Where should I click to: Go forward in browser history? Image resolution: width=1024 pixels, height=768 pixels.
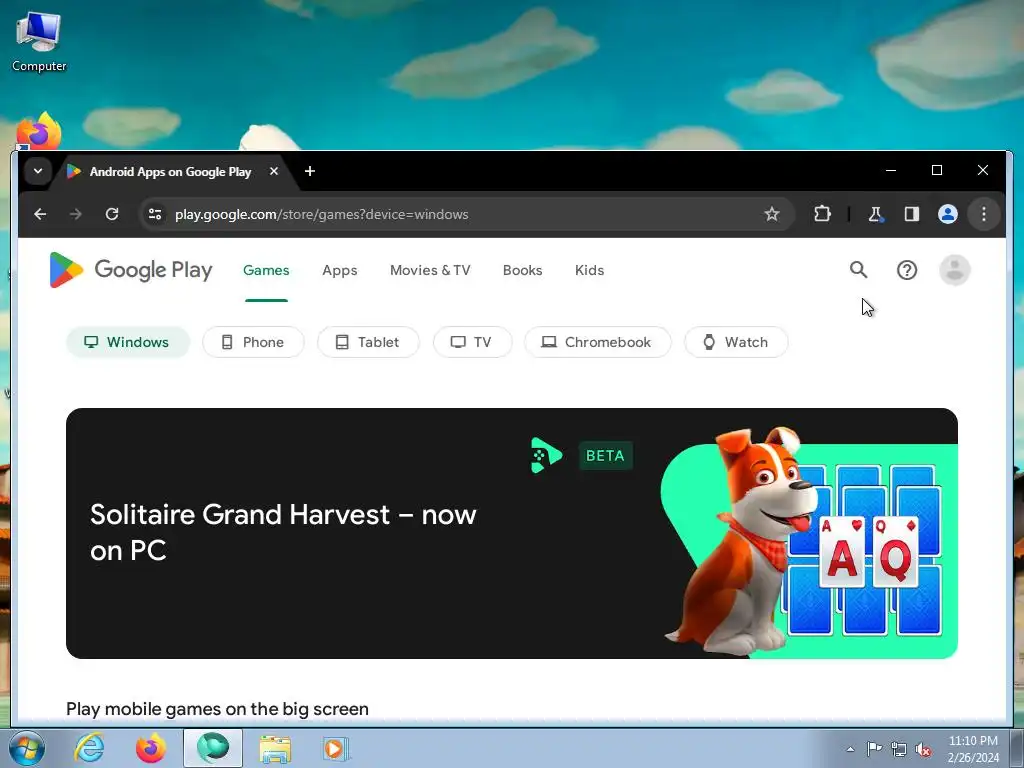coord(76,214)
